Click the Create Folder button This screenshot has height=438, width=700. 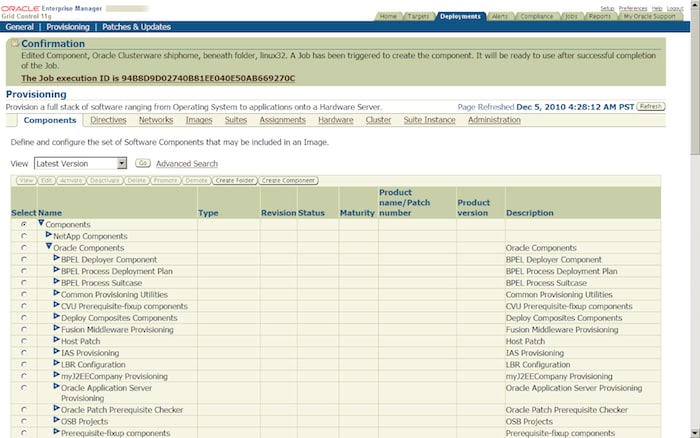point(235,180)
